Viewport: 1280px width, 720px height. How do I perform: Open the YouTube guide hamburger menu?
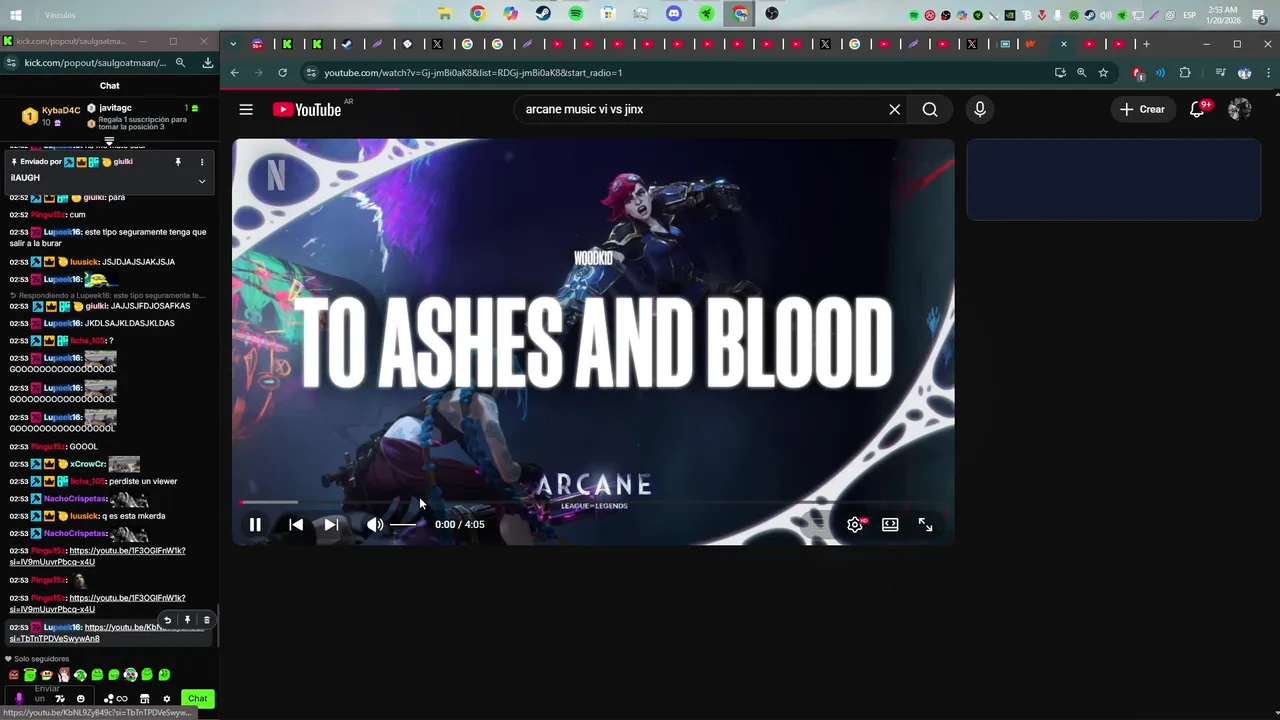click(x=246, y=109)
